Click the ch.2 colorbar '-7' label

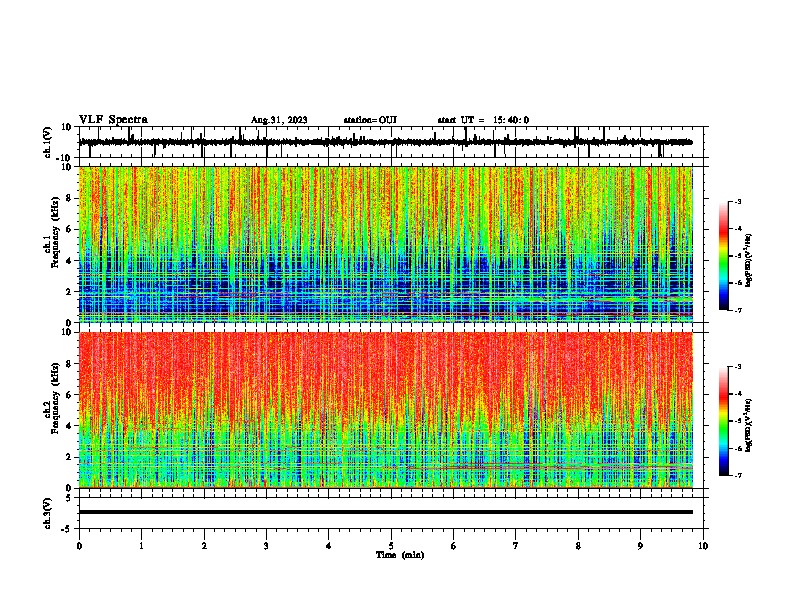coord(737,475)
